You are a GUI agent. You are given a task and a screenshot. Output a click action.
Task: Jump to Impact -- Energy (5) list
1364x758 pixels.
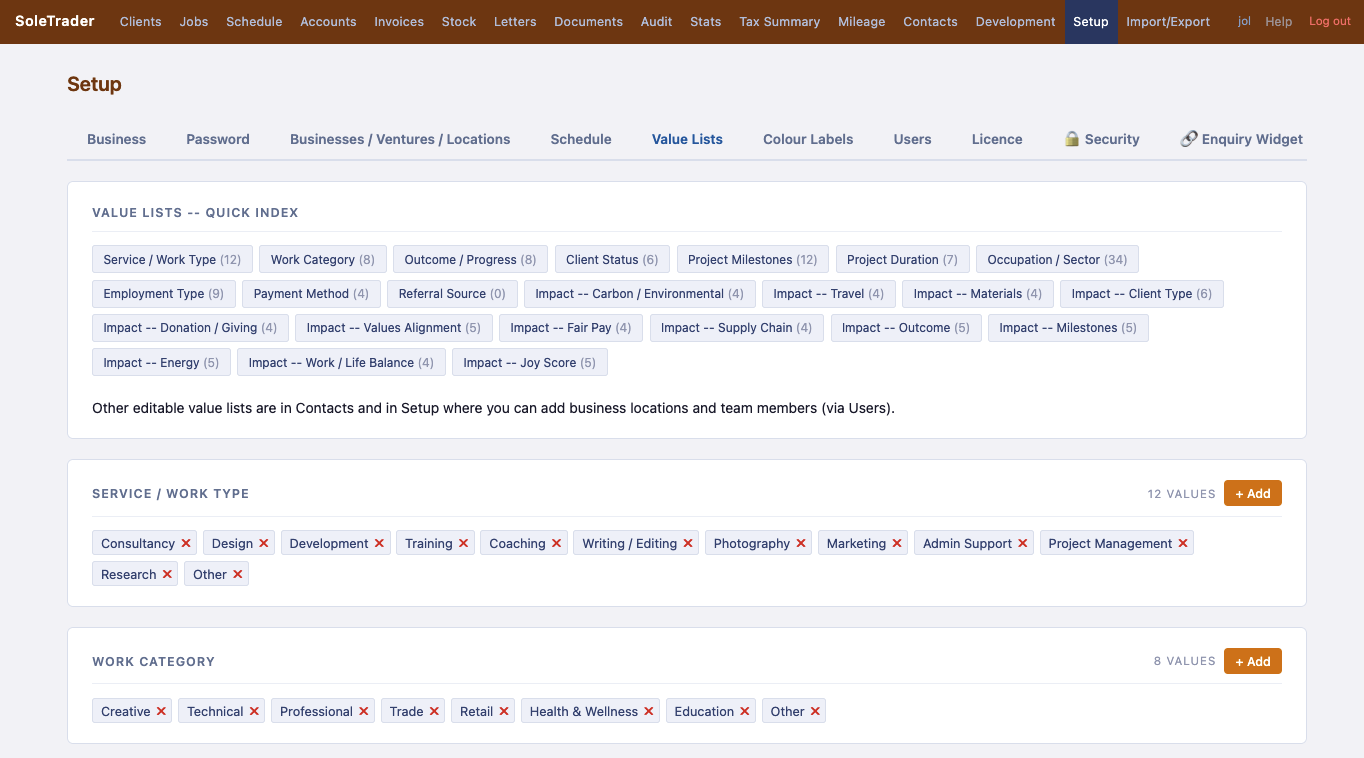(162, 363)
